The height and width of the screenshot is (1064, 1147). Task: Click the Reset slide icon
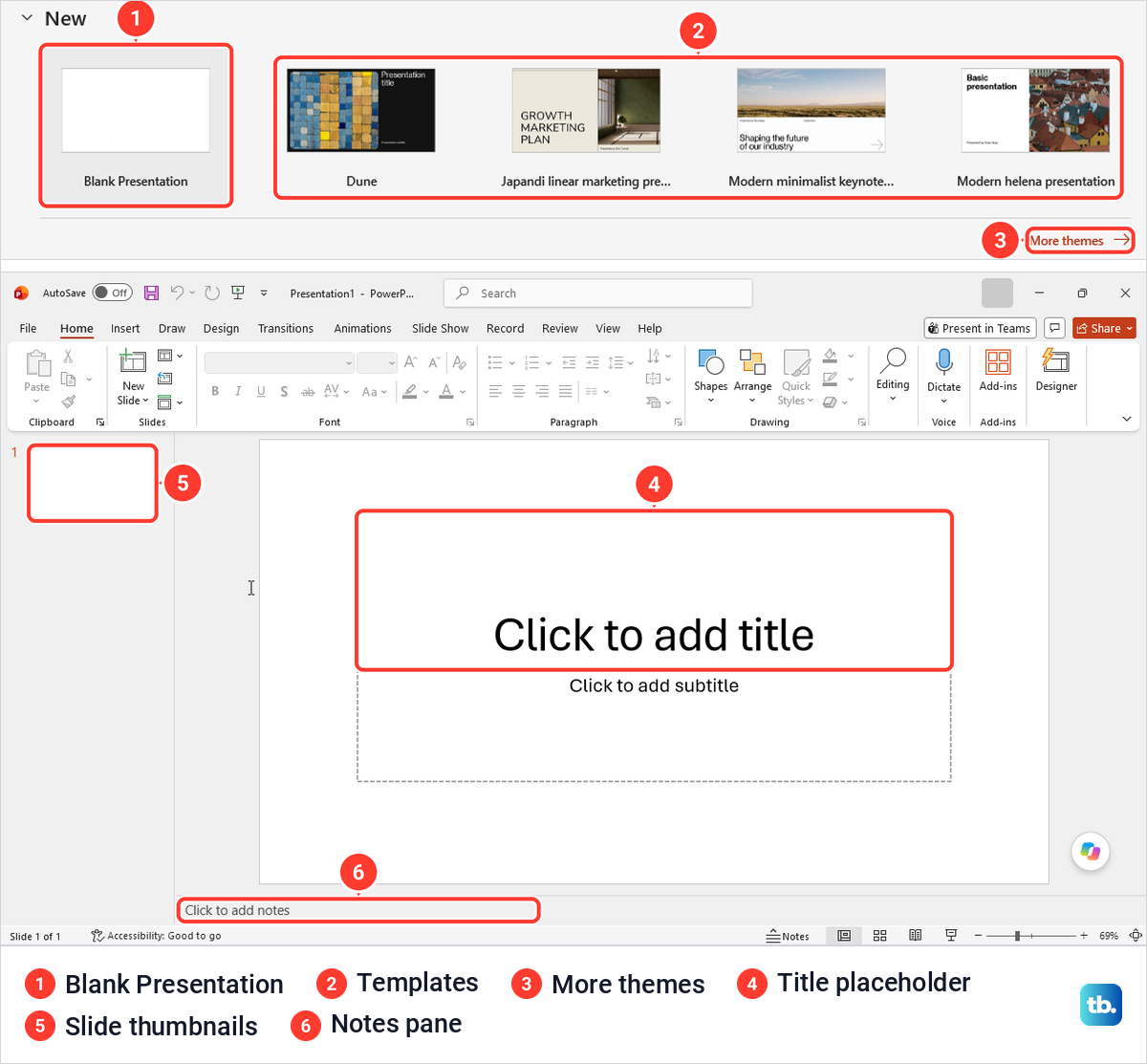(164, 379)
